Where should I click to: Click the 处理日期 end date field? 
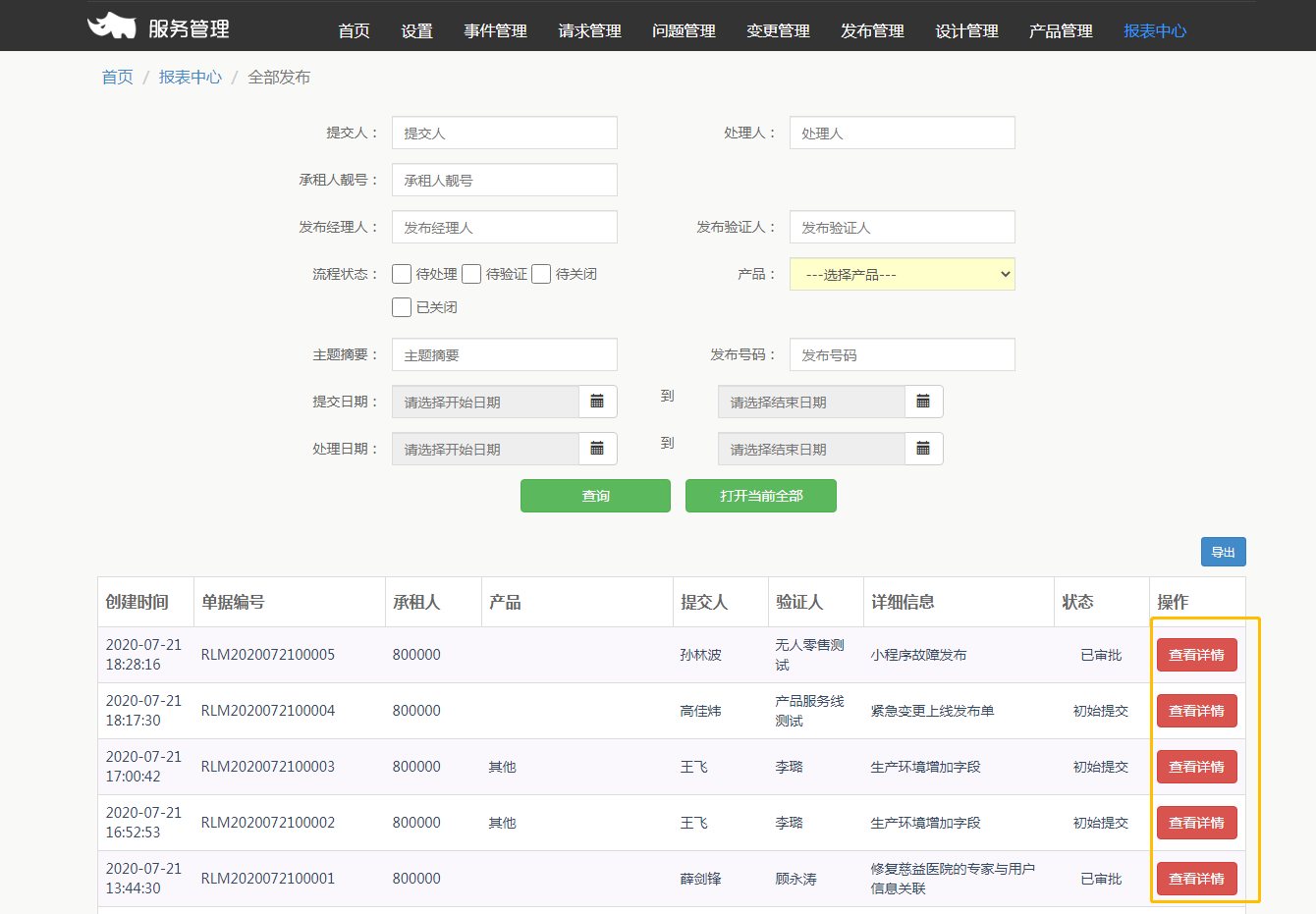pos(811,449)
